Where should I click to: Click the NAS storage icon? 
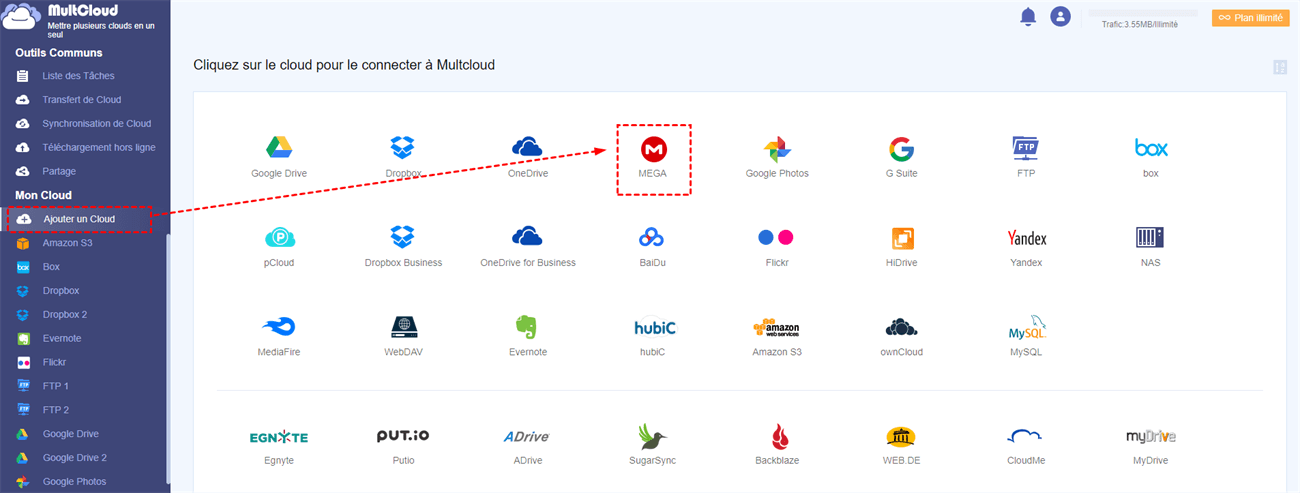point(1151,238)
